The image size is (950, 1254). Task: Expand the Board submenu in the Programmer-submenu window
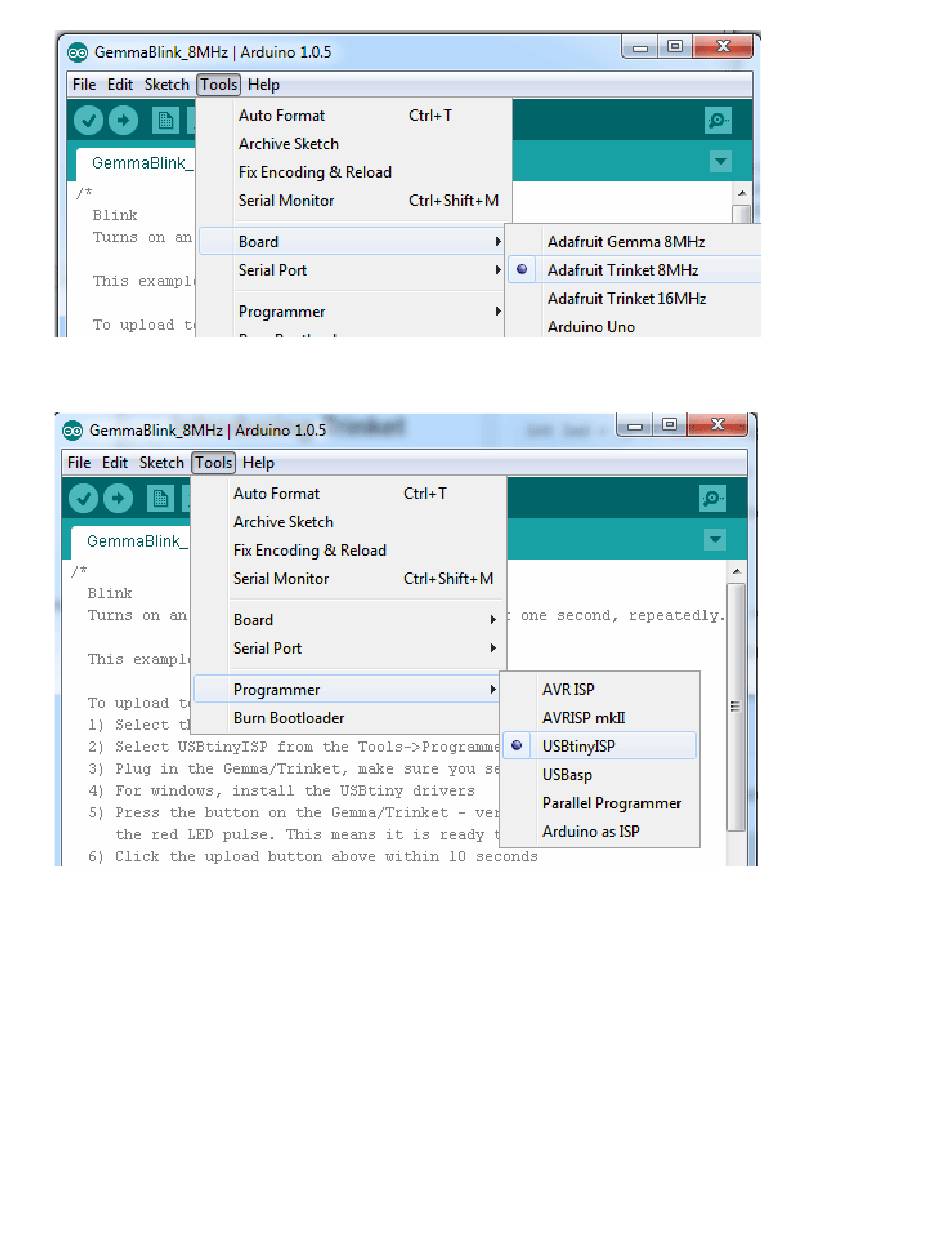(349, 620)
